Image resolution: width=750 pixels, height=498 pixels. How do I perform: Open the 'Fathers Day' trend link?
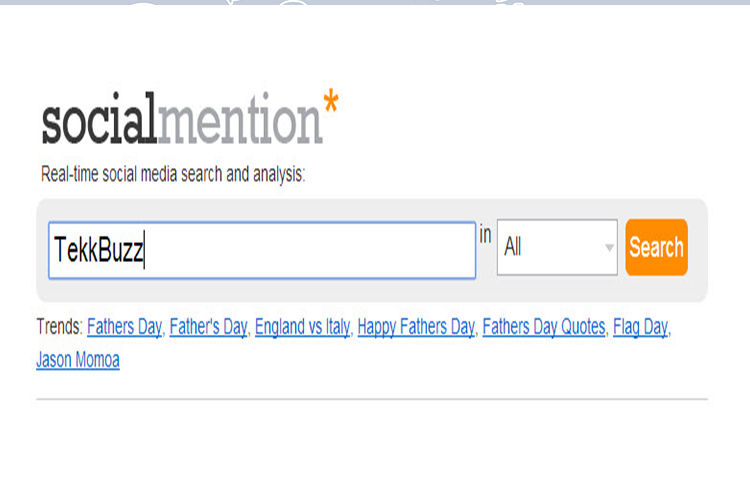[x=124, y=327]
